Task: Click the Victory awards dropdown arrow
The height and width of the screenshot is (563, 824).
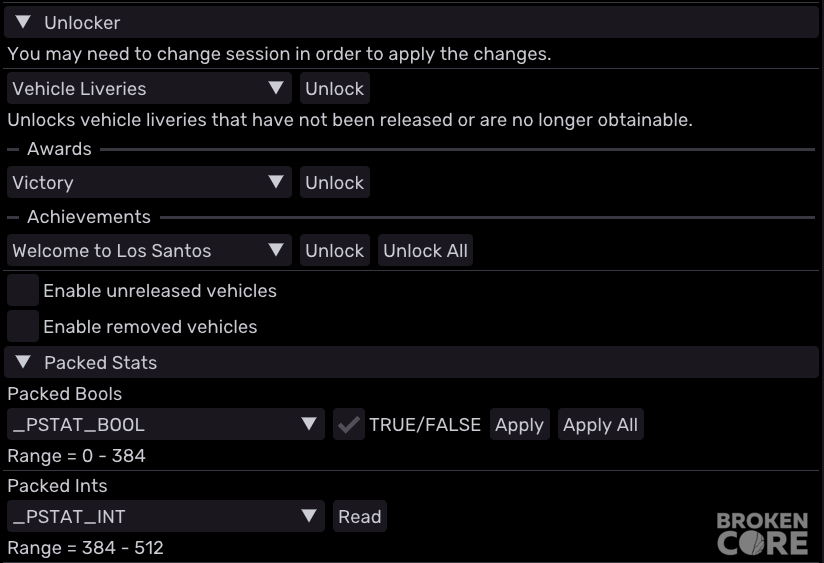Action: [276, 182]
